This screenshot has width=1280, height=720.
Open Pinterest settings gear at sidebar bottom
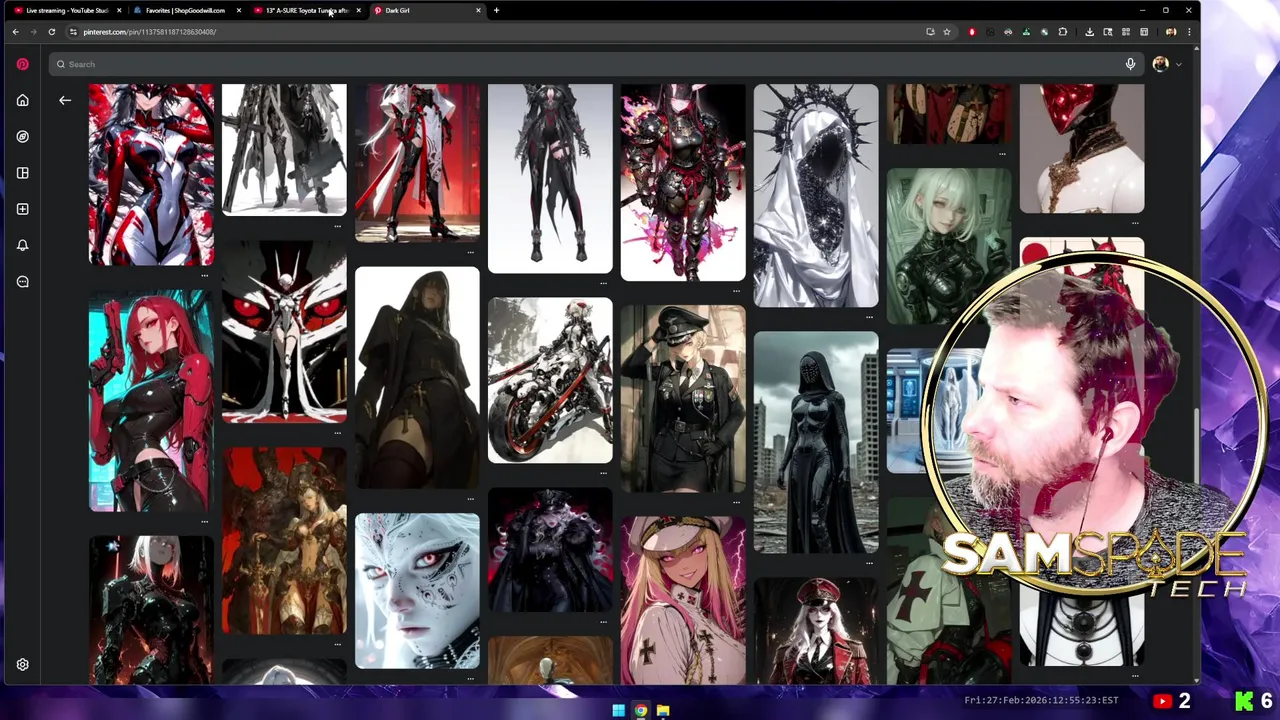click(x=22, y=664)
